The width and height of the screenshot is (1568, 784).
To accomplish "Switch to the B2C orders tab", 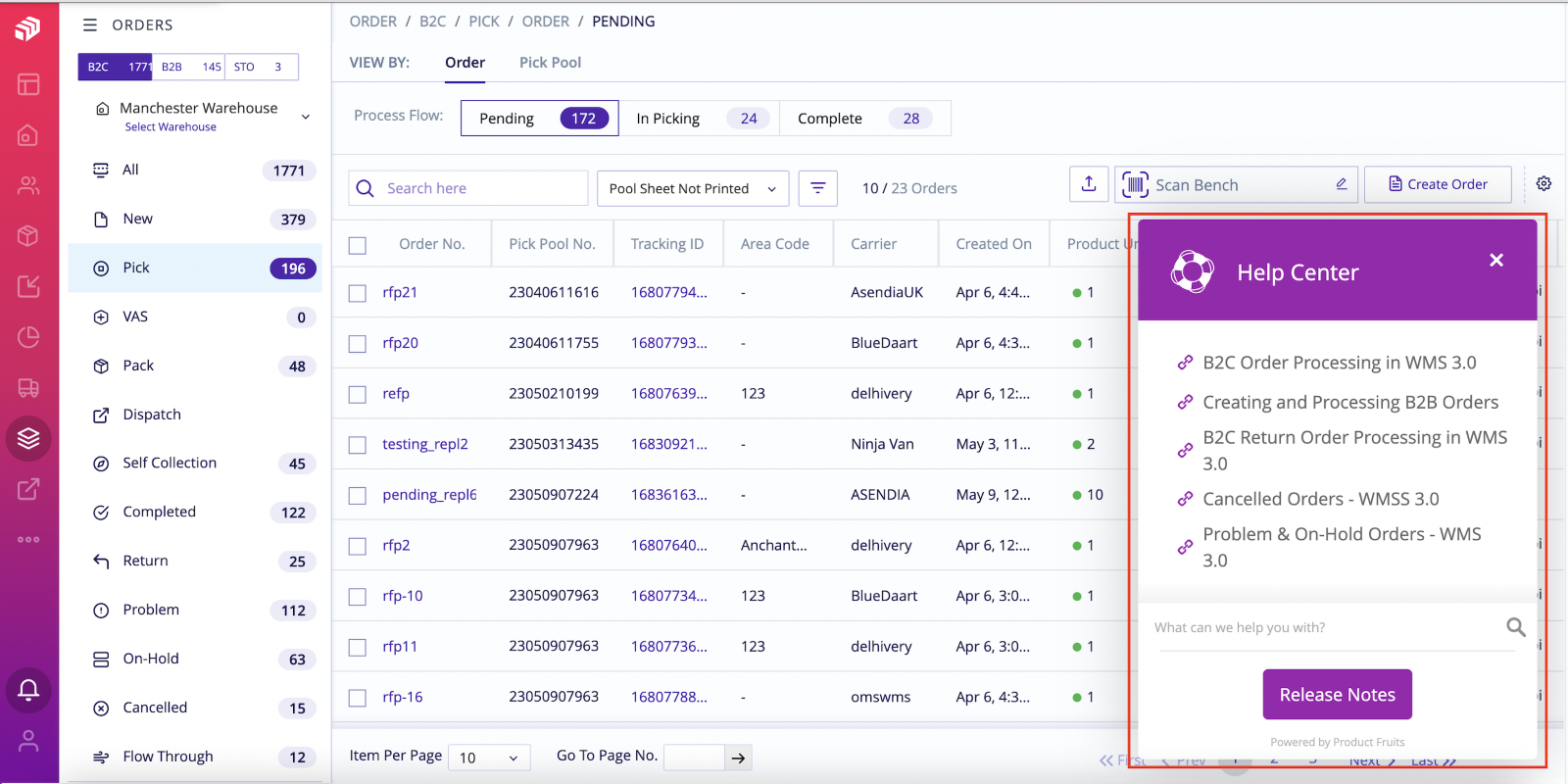I will (x=116, y=67).
